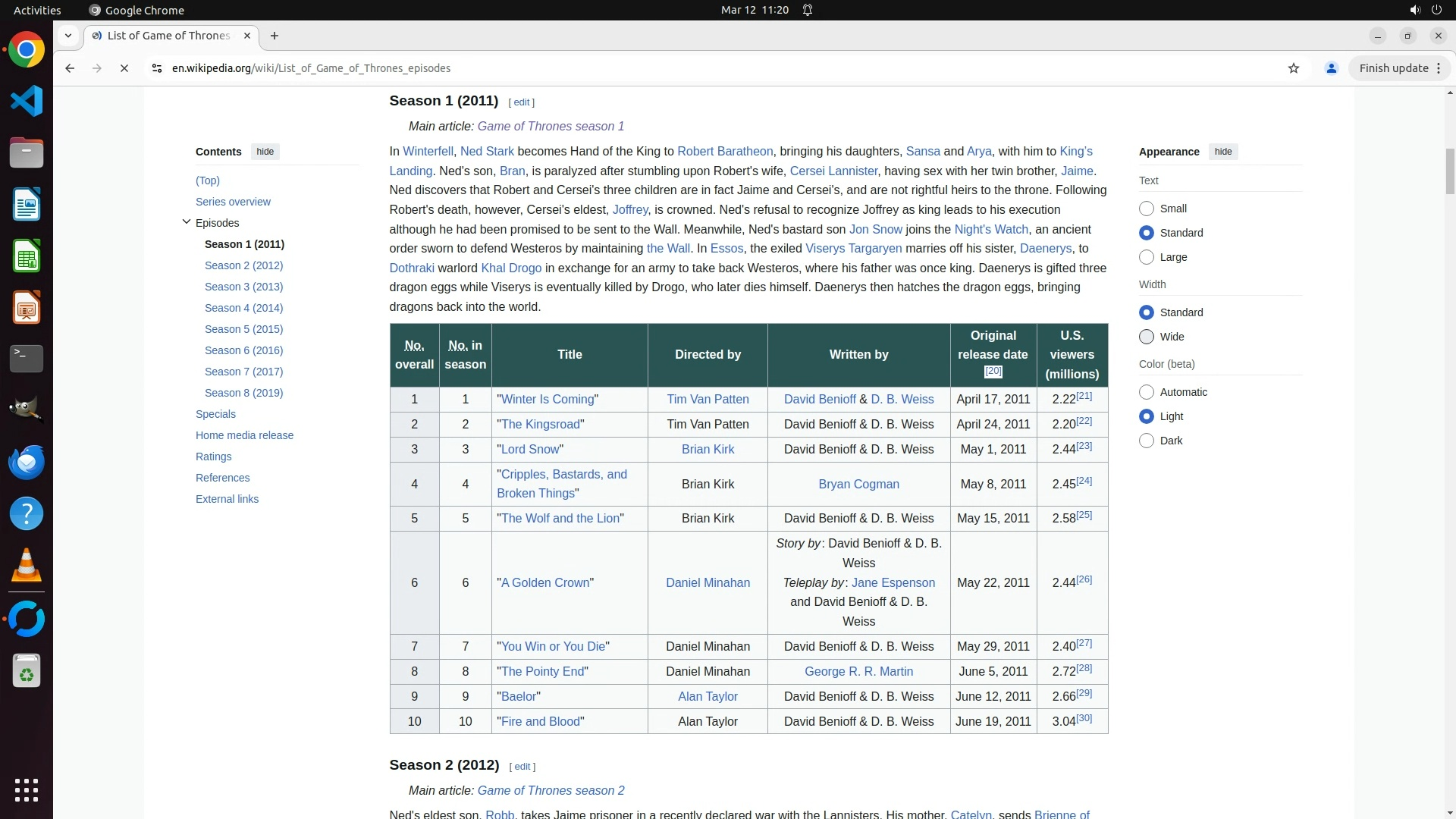Switch color scheme to Dark
The image size is (1456, 819).
pyautogui.click(x=1147, y=441)
